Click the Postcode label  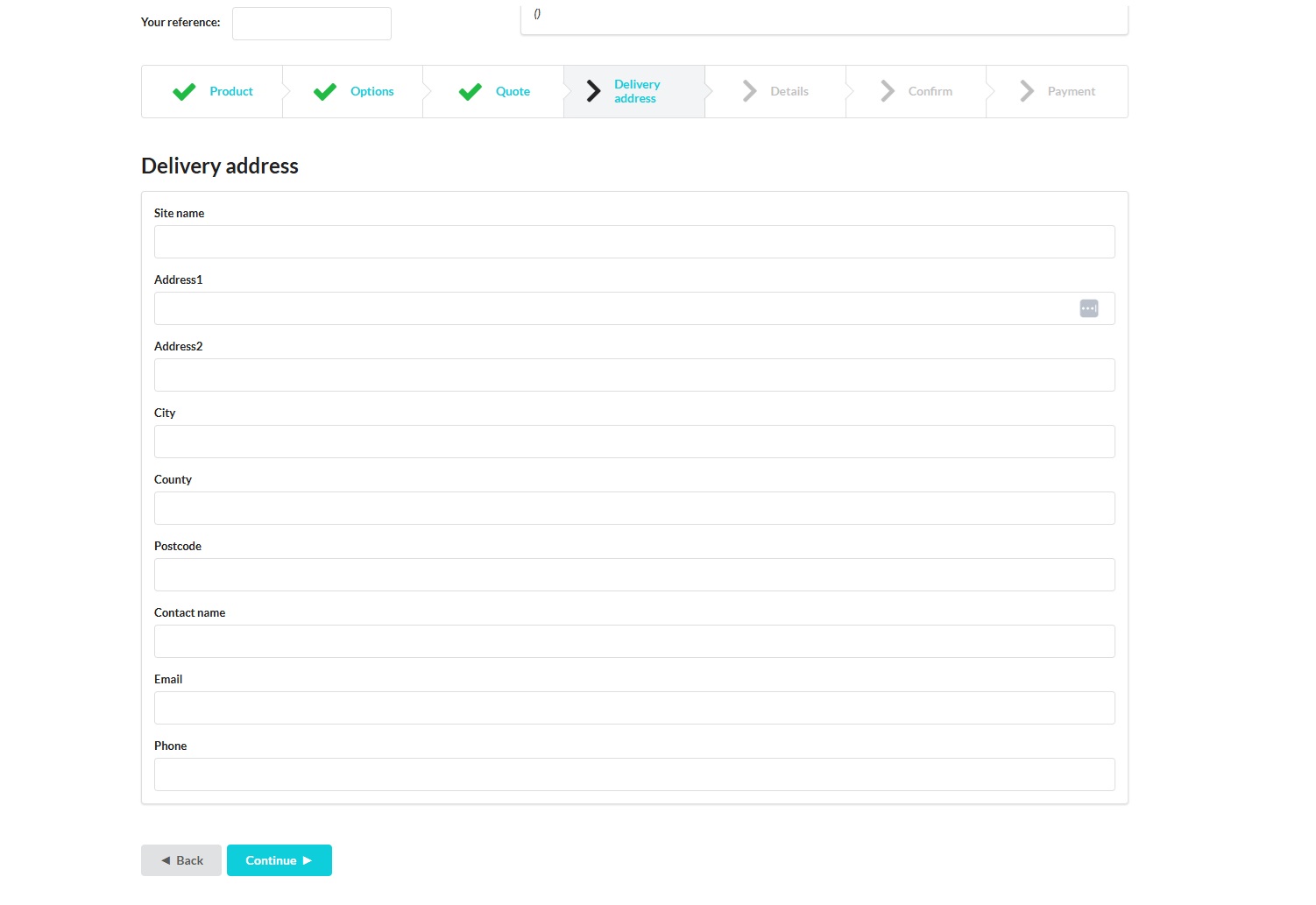click(178, 546)
